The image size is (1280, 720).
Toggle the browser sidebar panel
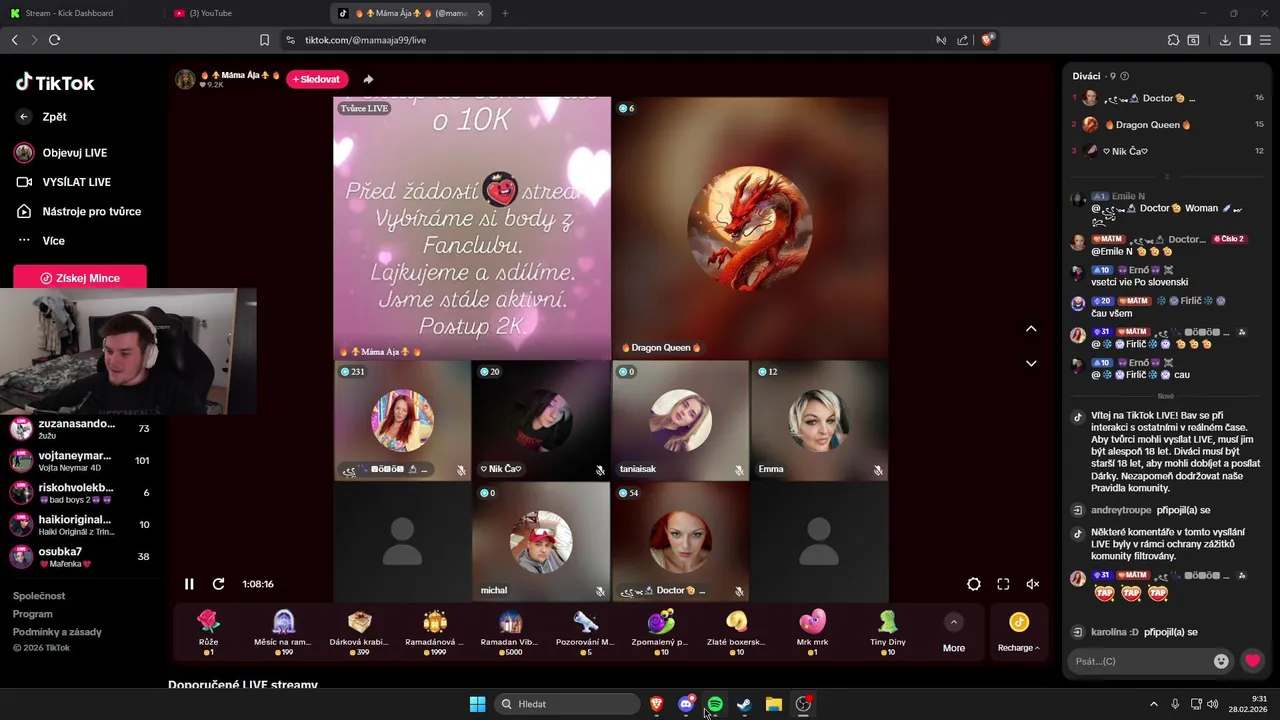tap(1245, 40)
